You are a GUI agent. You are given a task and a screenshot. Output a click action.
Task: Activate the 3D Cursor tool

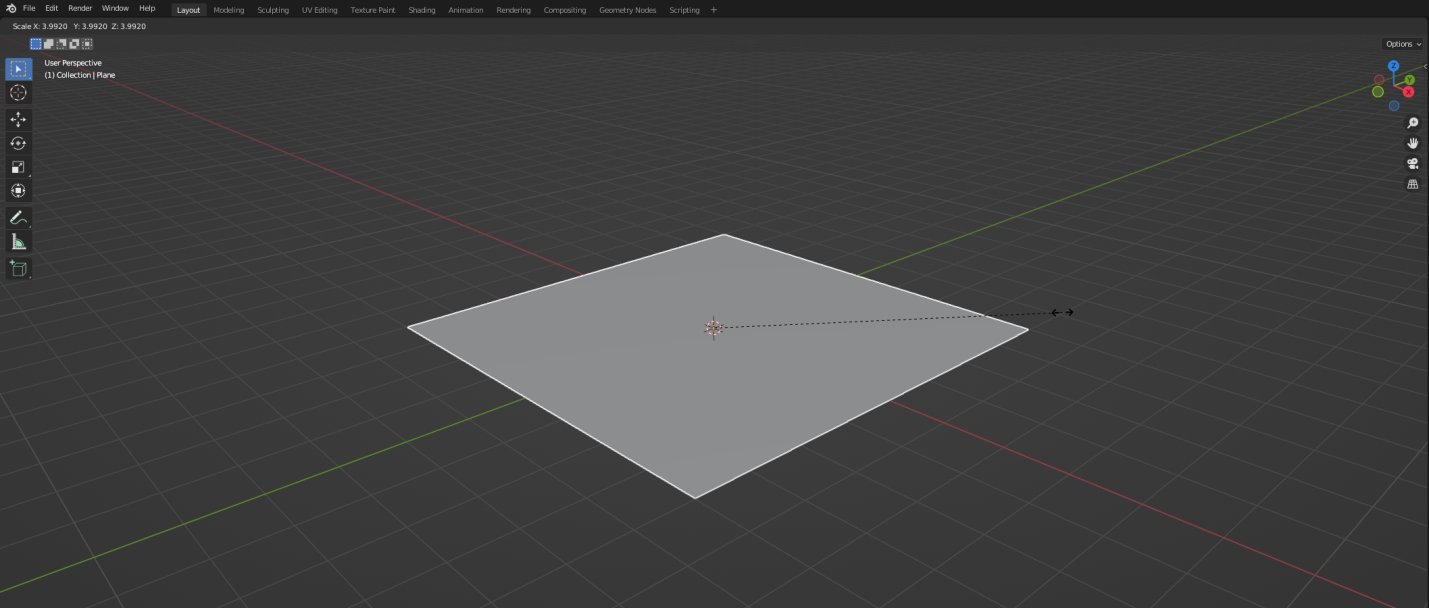[x=18, y=93]
